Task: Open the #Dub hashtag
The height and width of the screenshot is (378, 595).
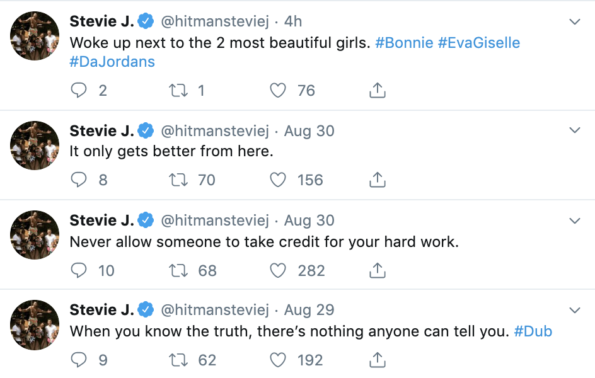Action: 533,331
